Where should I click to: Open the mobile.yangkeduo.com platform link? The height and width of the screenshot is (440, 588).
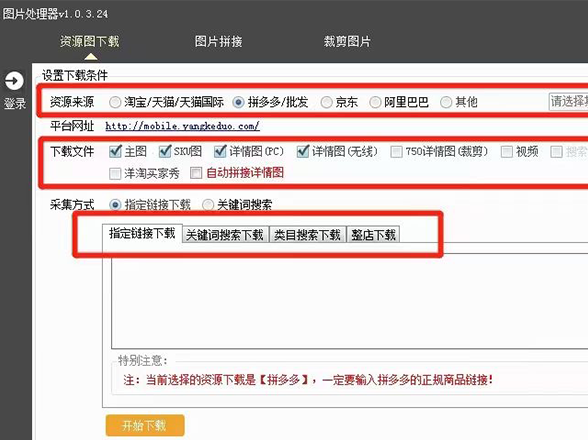(x=182, y=126)
